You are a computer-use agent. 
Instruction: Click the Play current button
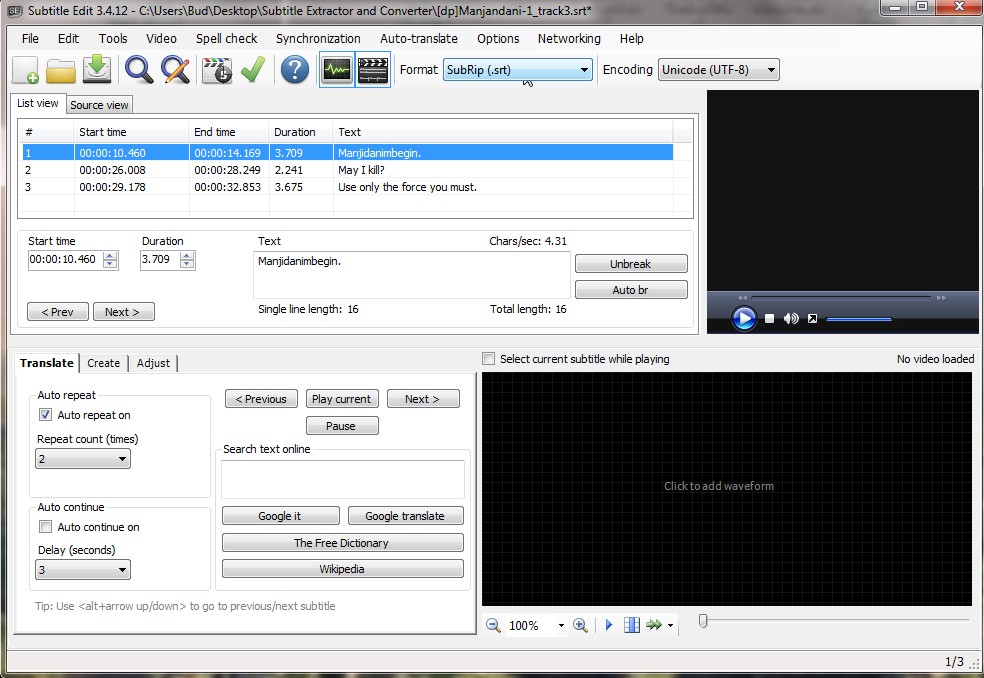[x=342, y=399]
